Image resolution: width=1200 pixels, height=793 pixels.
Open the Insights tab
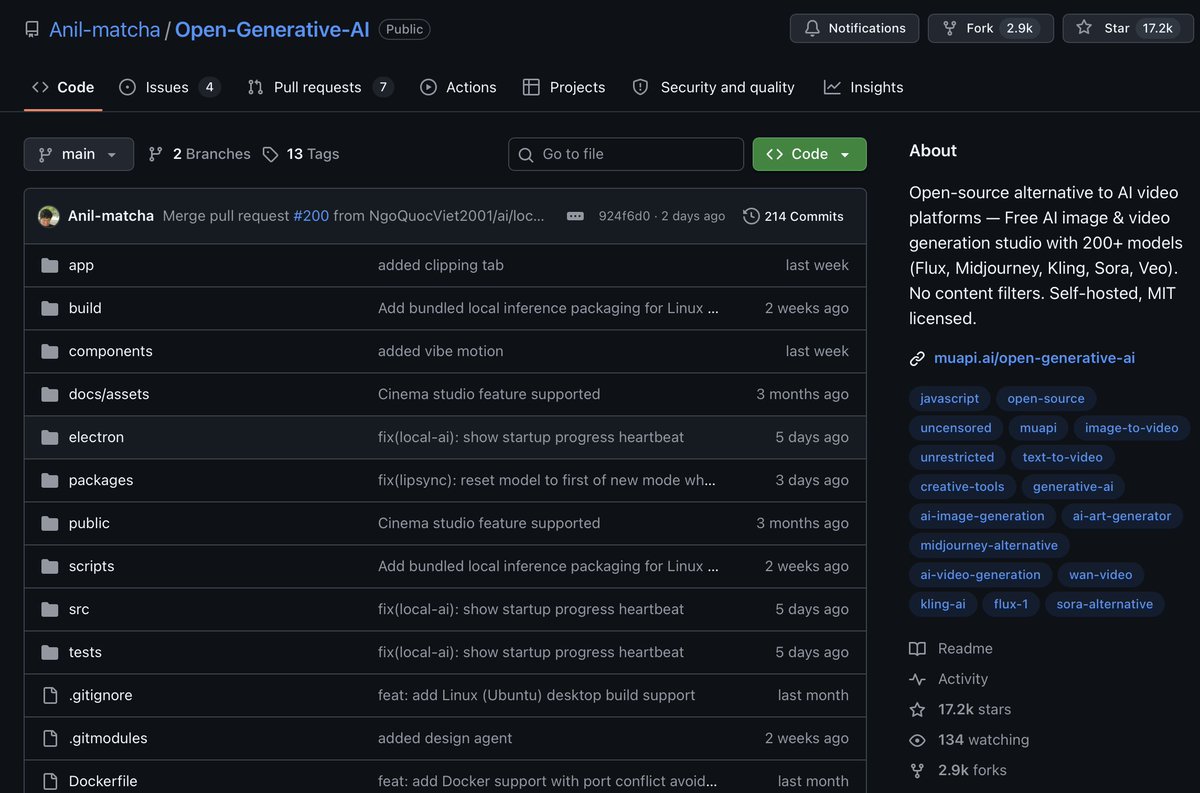(x=863, y=87)
